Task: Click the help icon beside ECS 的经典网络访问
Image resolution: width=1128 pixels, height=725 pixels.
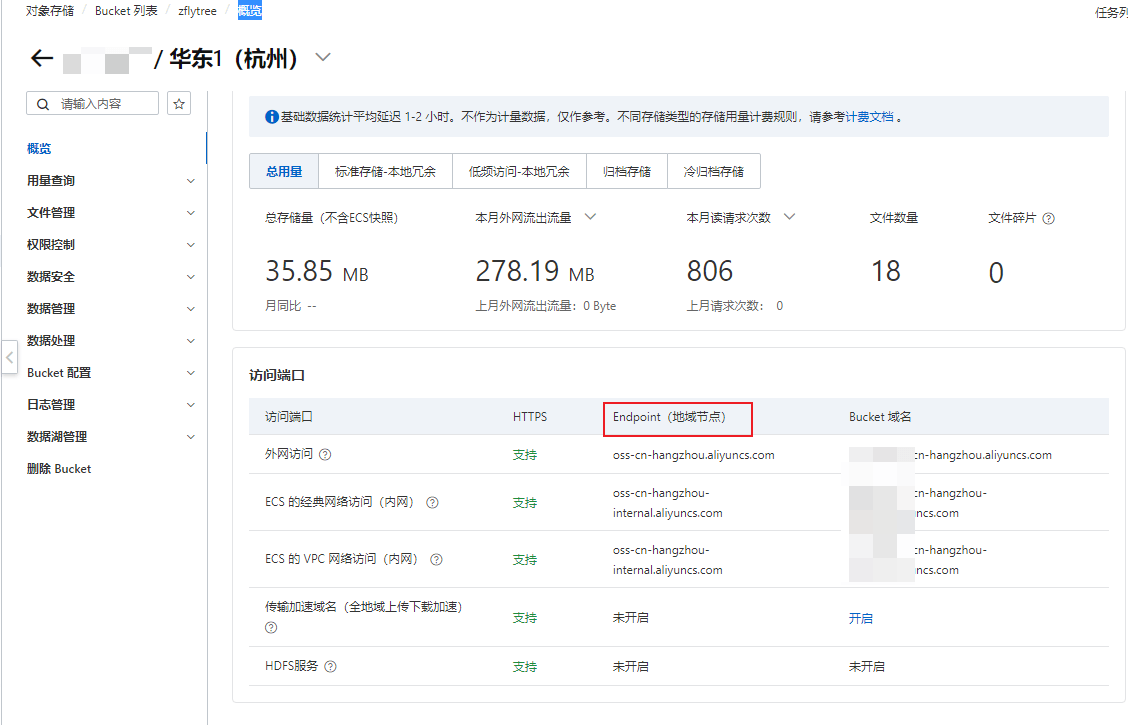Action: click(x=432, y=503)
